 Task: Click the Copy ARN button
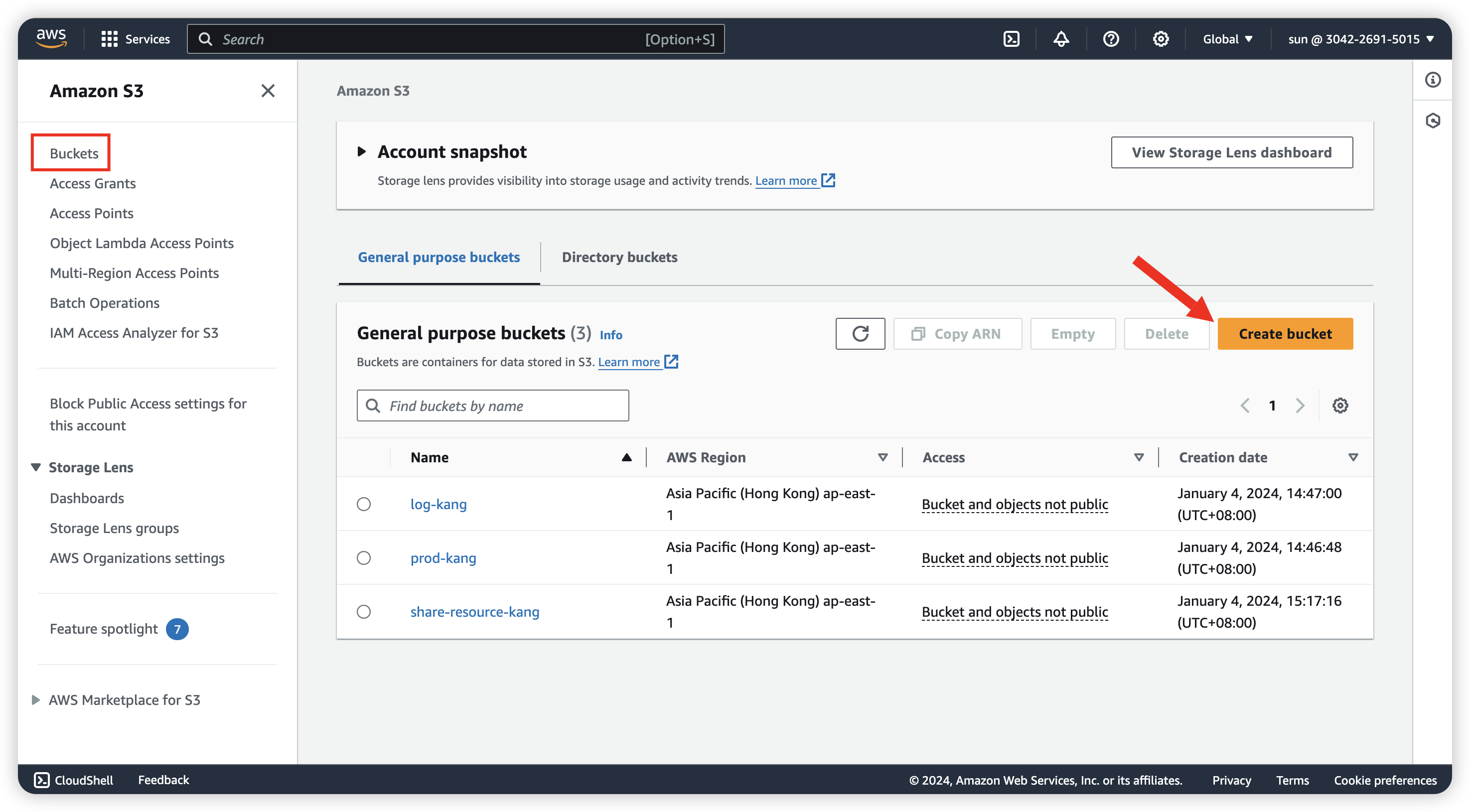pos(957,333)
